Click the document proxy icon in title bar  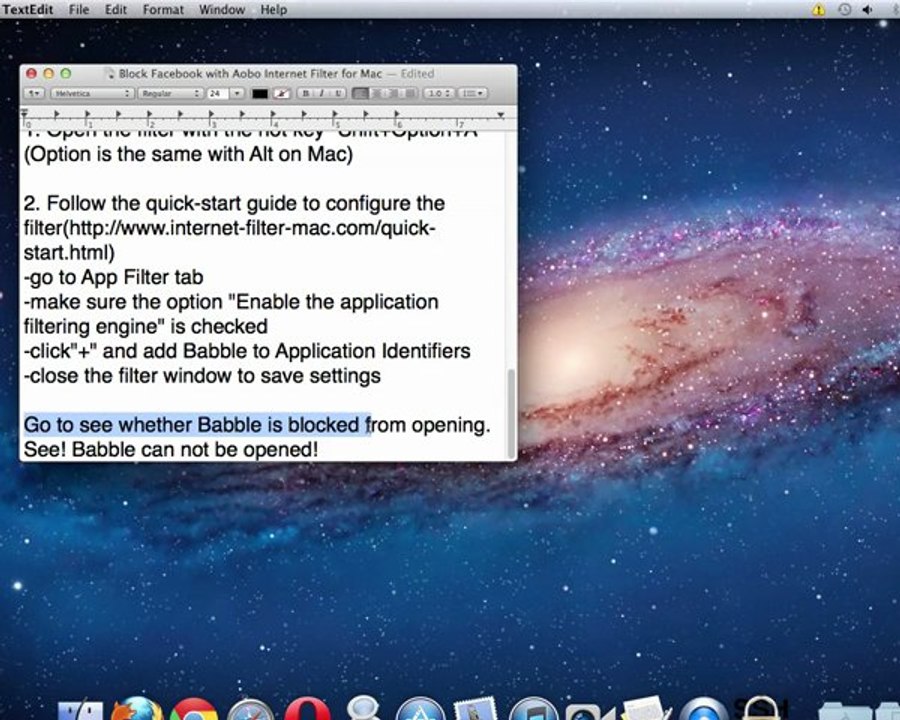[x=110, y=74]
